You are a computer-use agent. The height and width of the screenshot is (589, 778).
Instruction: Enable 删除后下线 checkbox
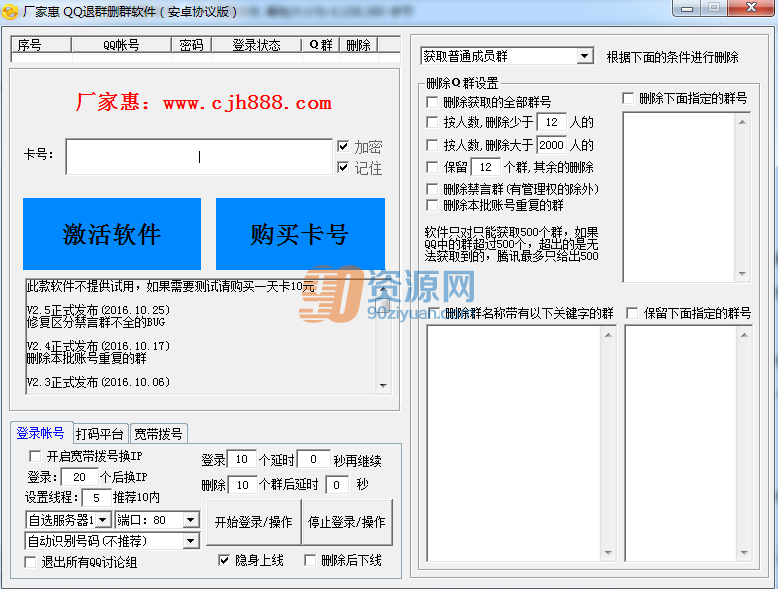pyautogui.click(x=310, y=560)
